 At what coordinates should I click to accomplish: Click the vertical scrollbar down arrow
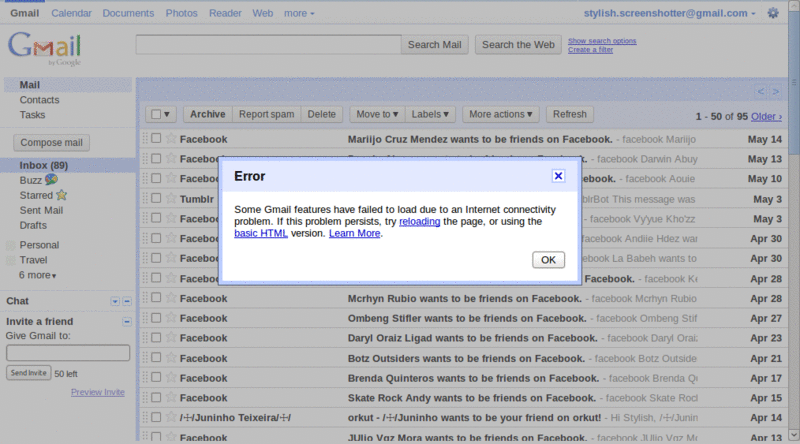pyautogui.click(x=794, y=435)
